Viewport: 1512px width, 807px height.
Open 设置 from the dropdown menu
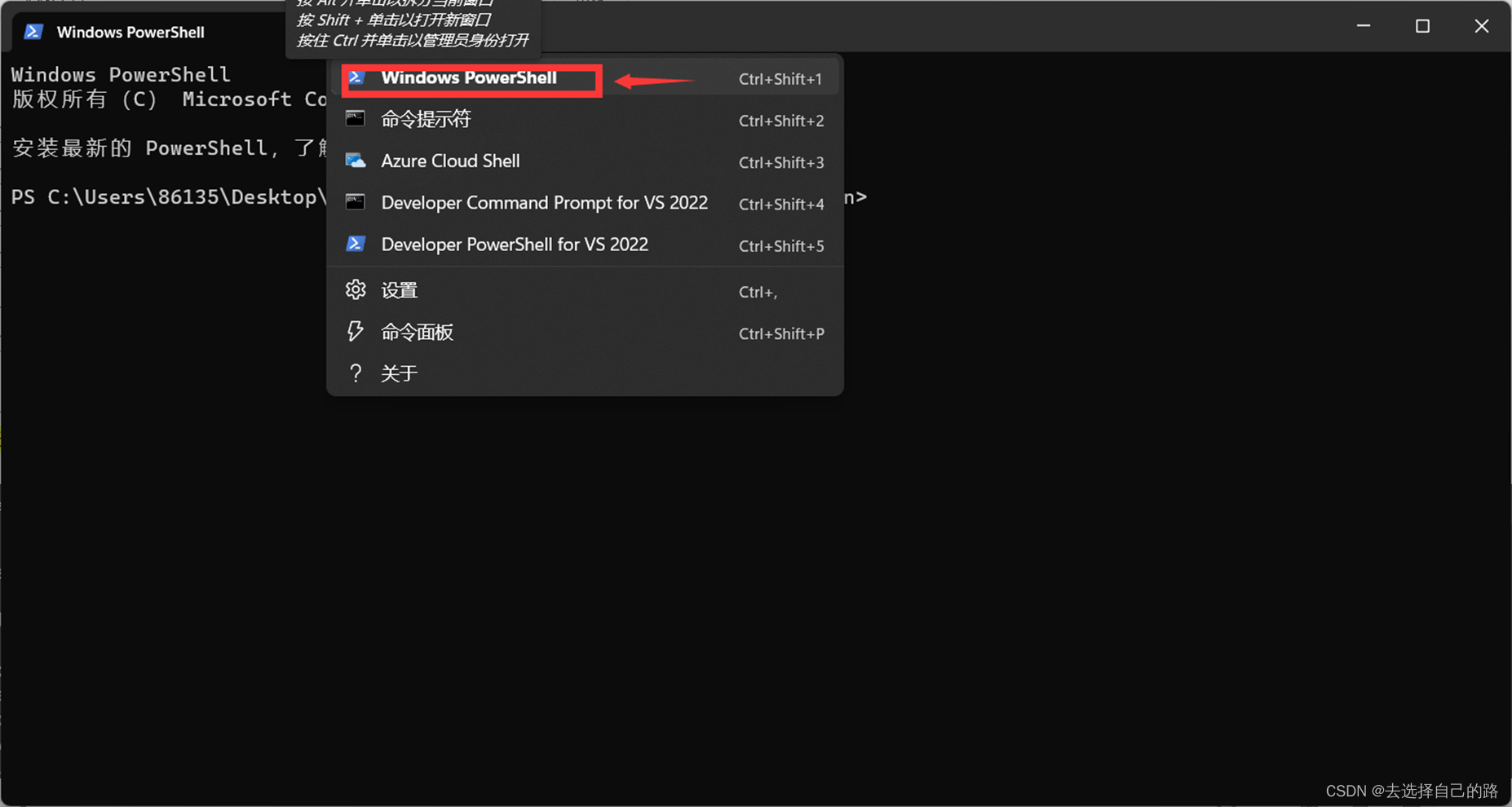(x=400, y=289)
